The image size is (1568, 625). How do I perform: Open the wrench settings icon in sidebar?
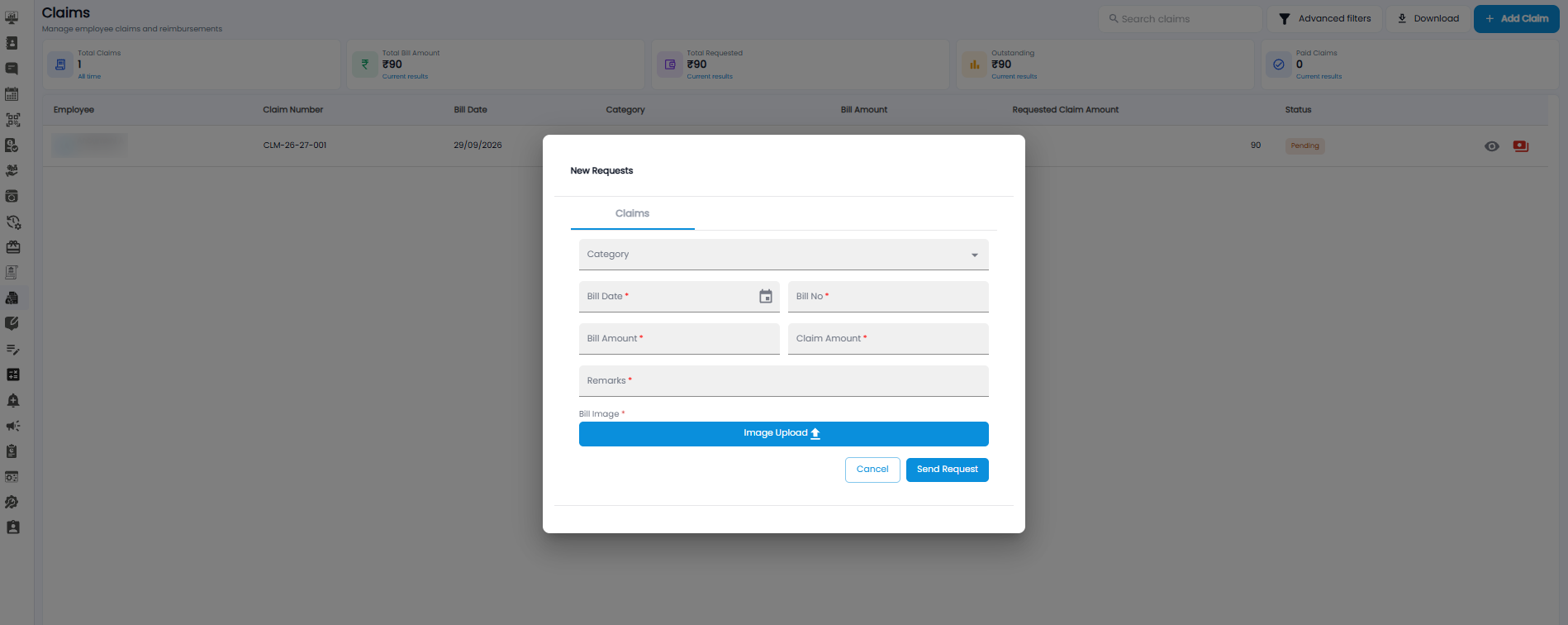(x=12, y=502)
